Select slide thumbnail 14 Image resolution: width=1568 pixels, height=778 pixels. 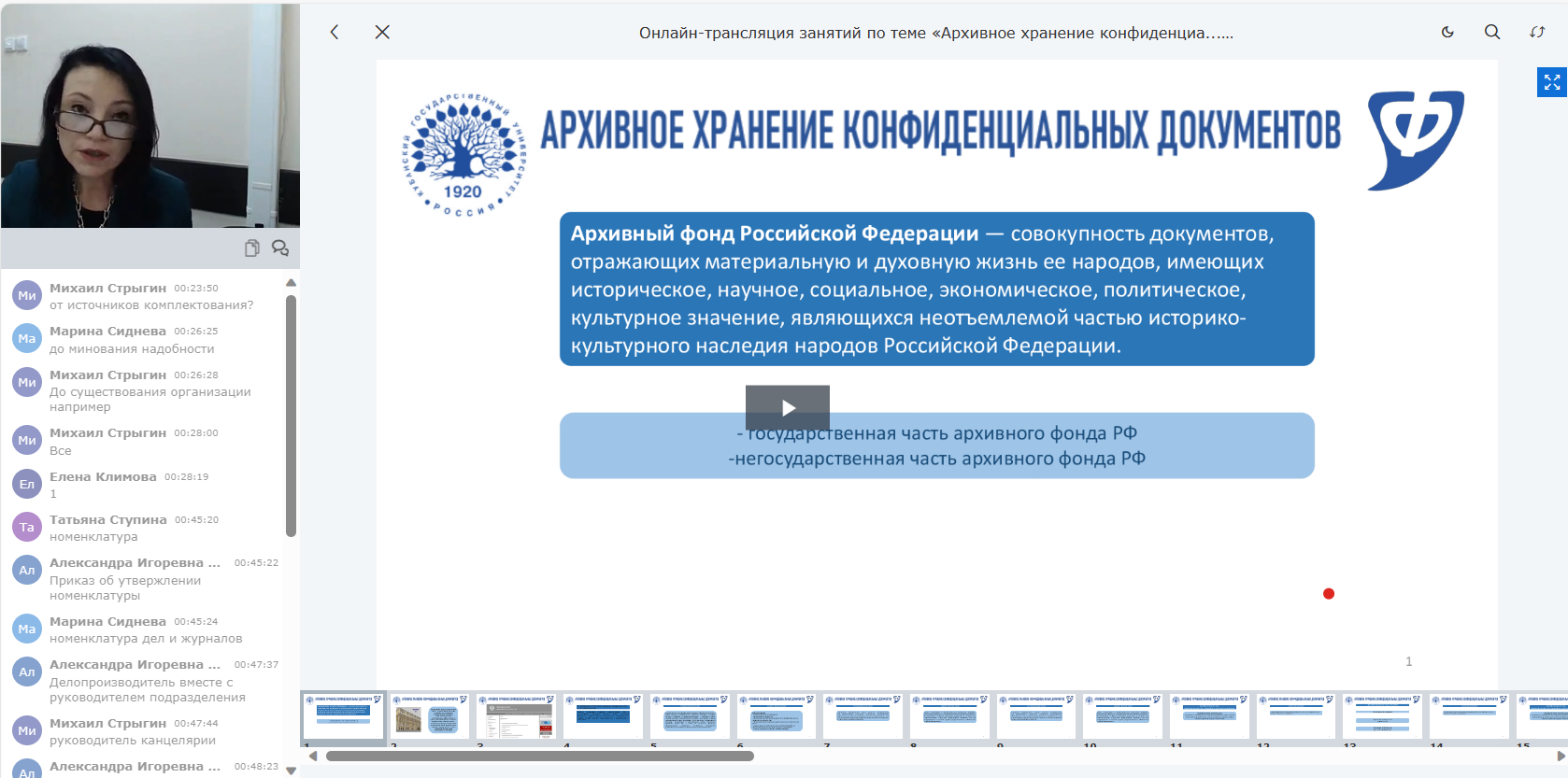[1469, 716]
